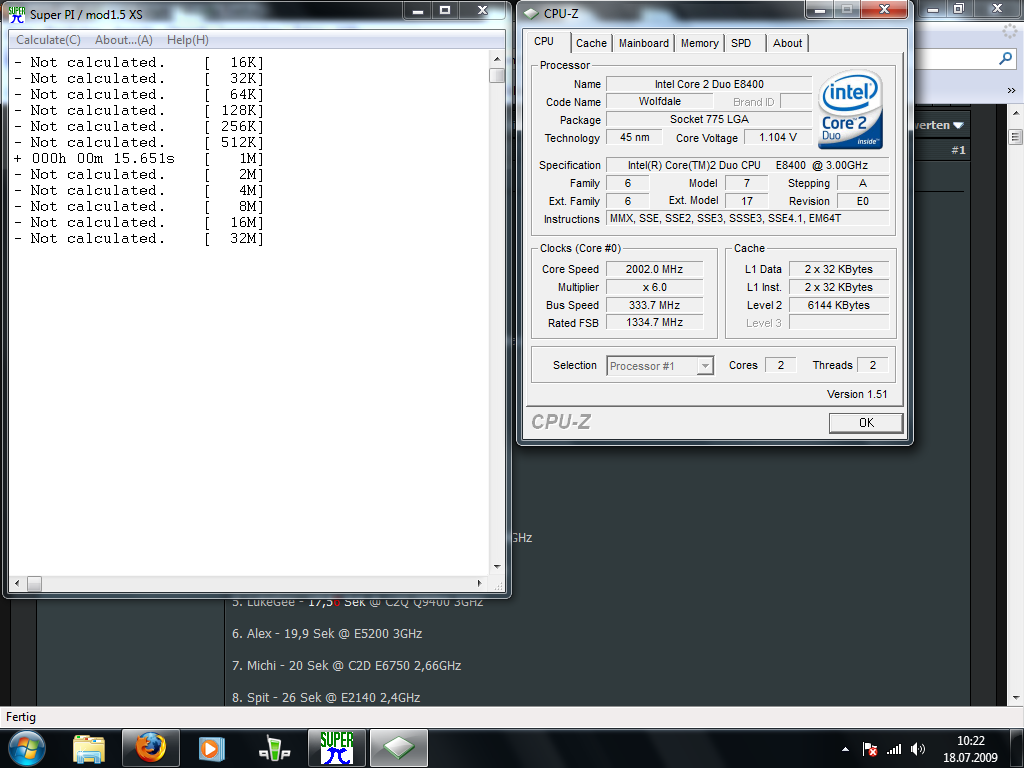Open Windows Explorer folder in taskbar

point(89,747)
